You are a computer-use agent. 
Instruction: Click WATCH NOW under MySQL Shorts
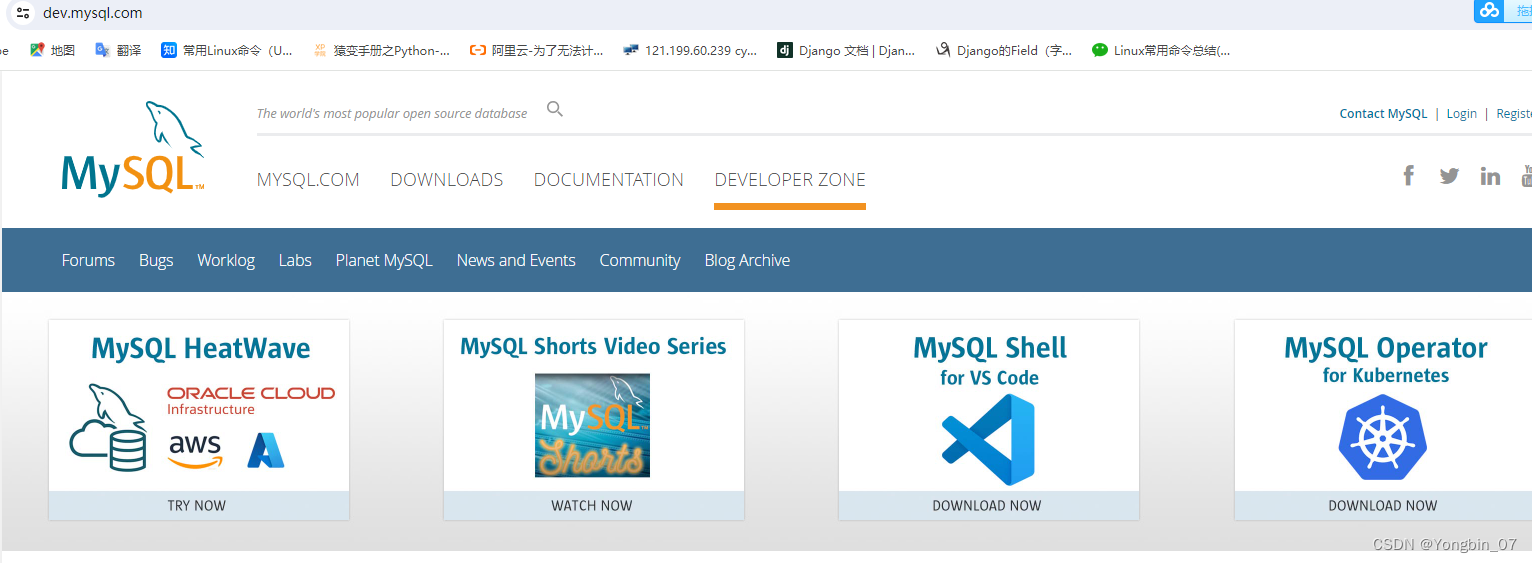(x=592, y=506)
